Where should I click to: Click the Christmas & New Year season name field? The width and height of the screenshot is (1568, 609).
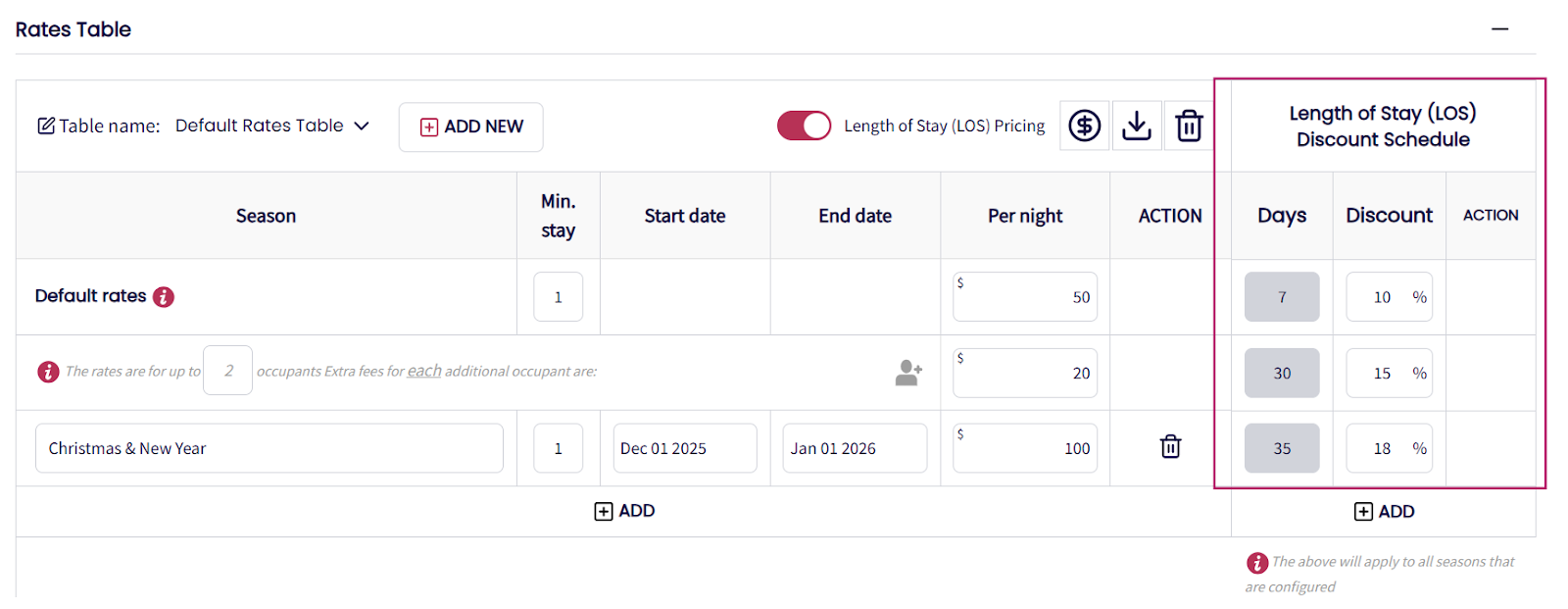[x=269, y=448]
